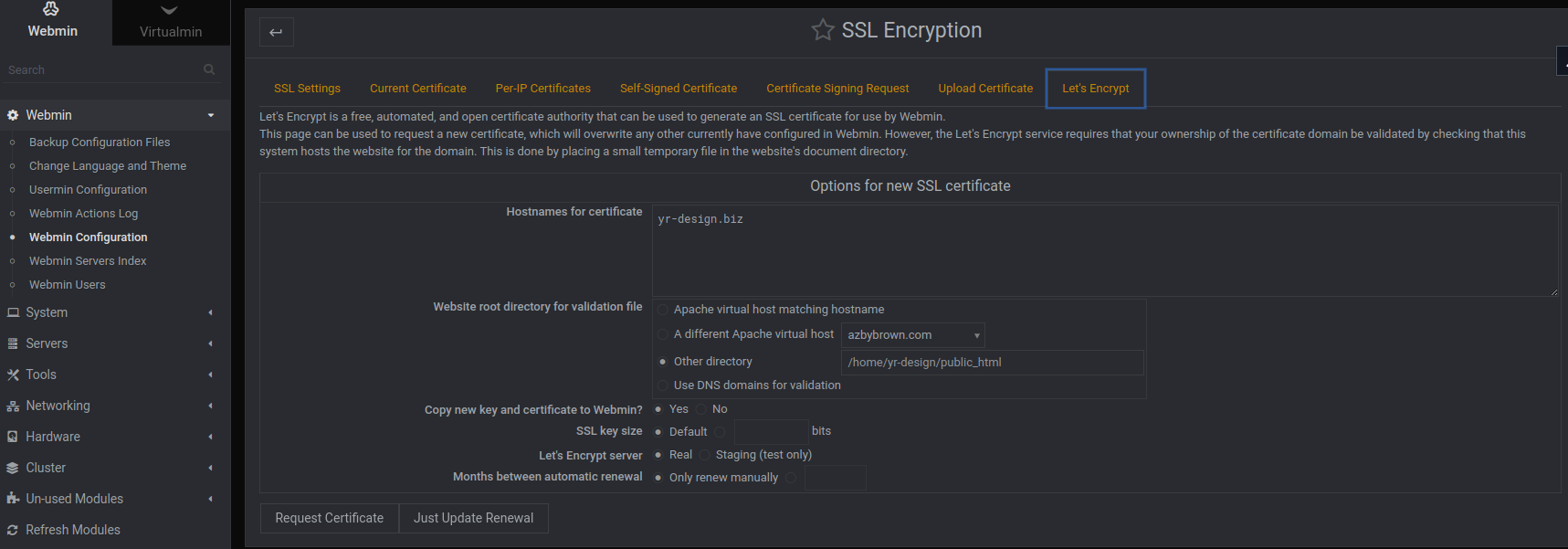
Task: Open the Certificate Signing Request tab
Action: tap(837, 89)
